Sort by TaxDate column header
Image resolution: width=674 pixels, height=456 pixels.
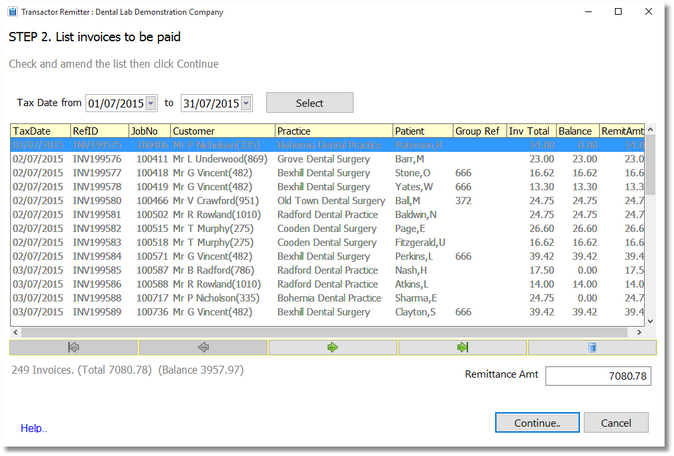[x=40, y=131]
